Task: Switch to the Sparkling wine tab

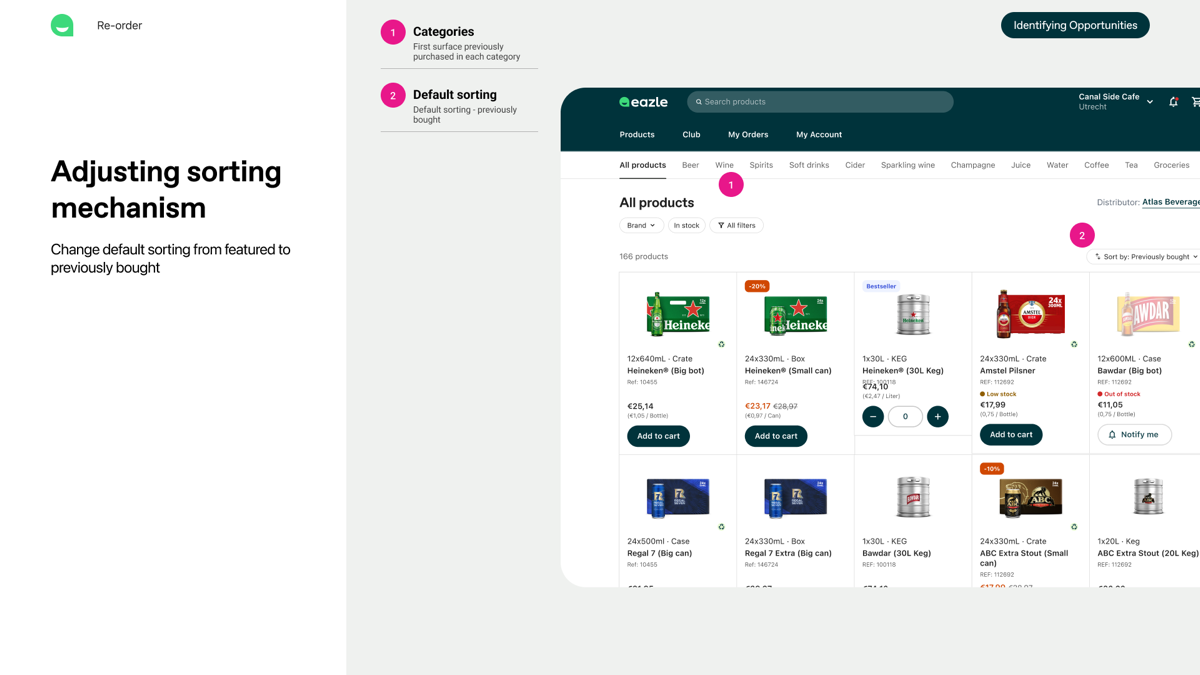Action: pyautogui.click(x=908, y=165)
